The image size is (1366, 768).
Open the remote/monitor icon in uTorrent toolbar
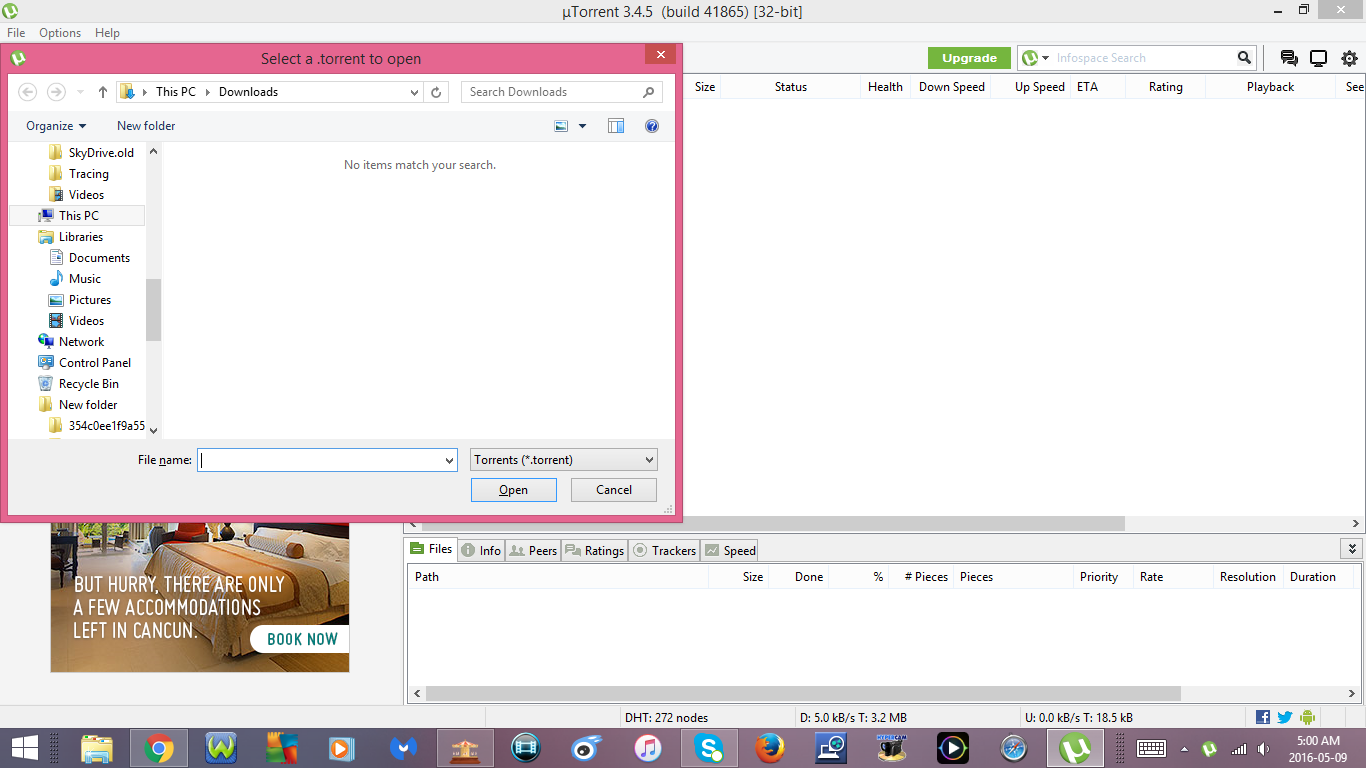(x=1319, y=58)
